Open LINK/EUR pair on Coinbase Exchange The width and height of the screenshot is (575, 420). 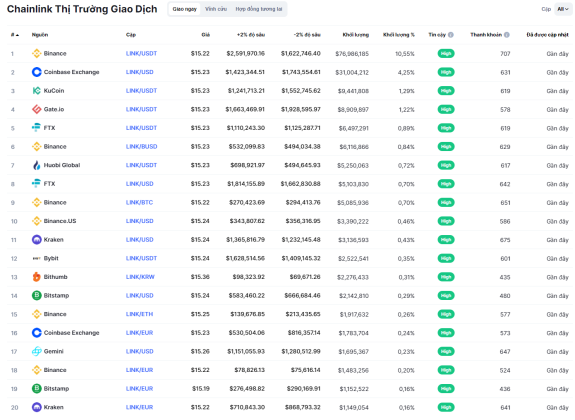(x=139, y=333)
